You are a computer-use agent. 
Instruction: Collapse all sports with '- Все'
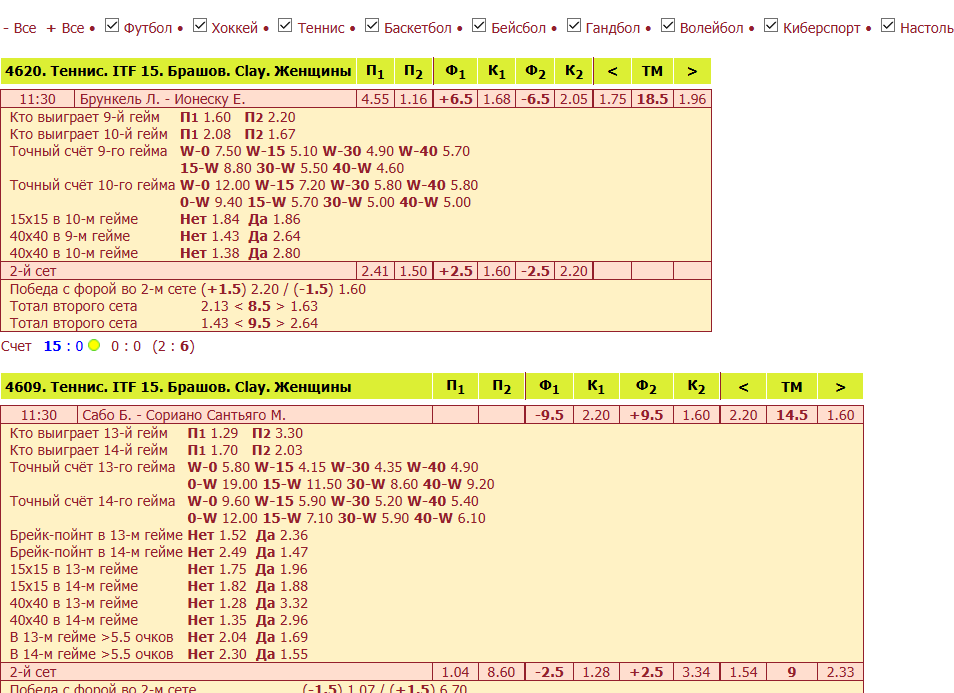click(19, 28)
